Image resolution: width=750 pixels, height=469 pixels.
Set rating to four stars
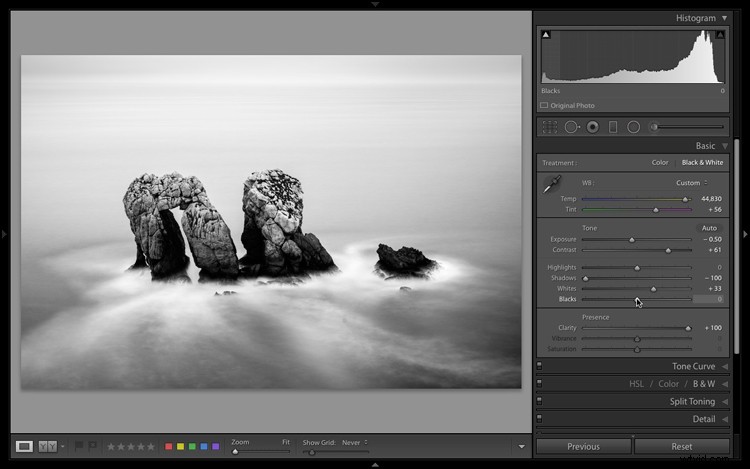pos(141,447)
